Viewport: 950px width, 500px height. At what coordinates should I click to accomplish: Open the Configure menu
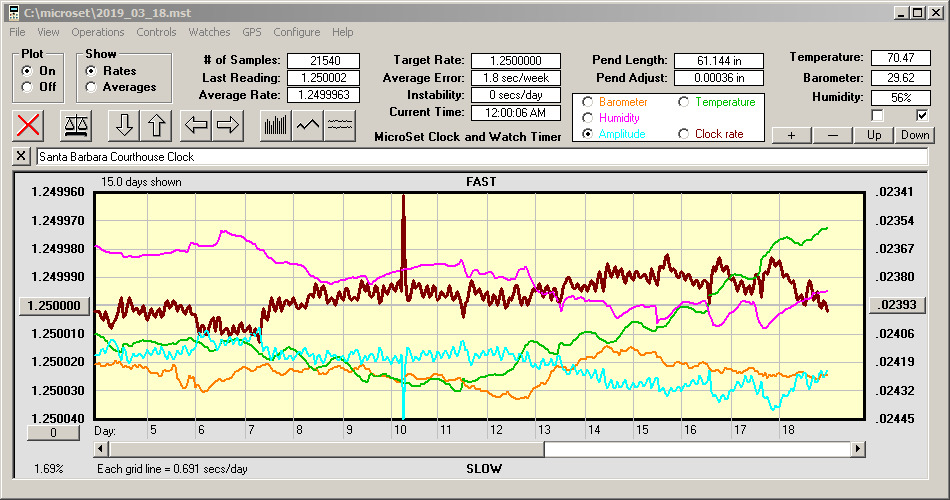(x=296, y=32)
